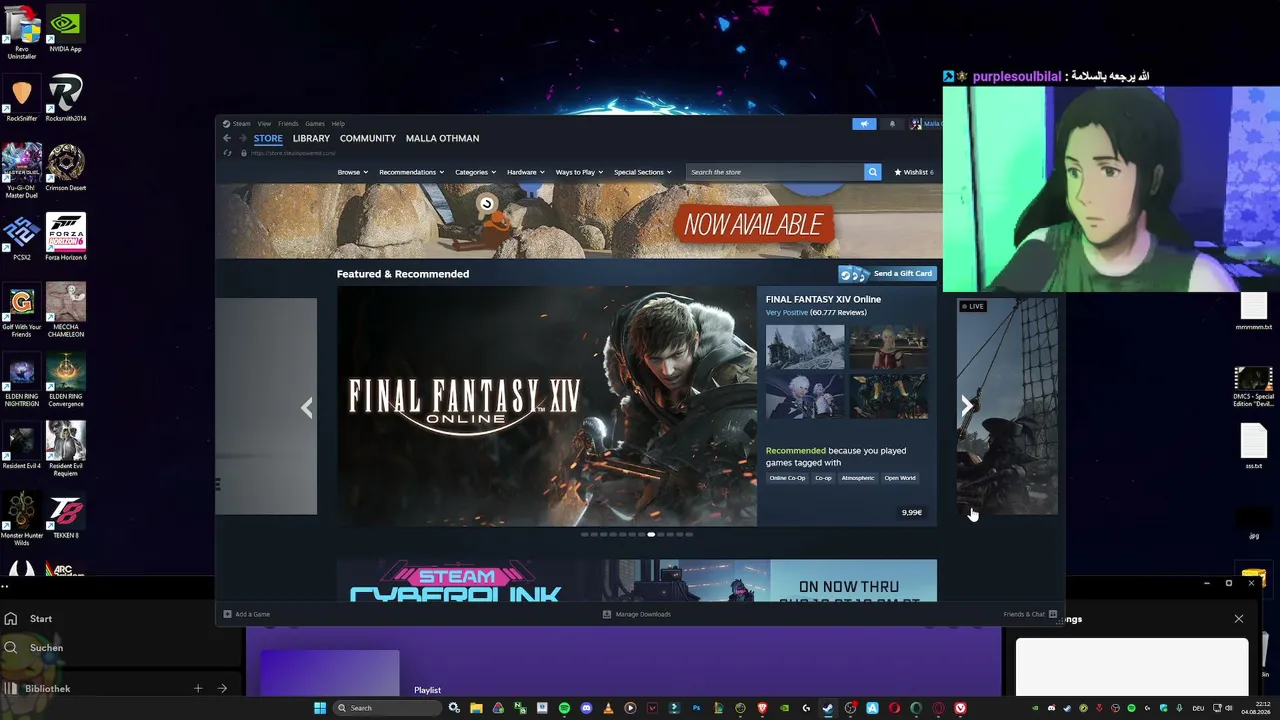Open the View menu in Steam
The height and width of the screenshot is (720, 1280).
pos(264,124)
